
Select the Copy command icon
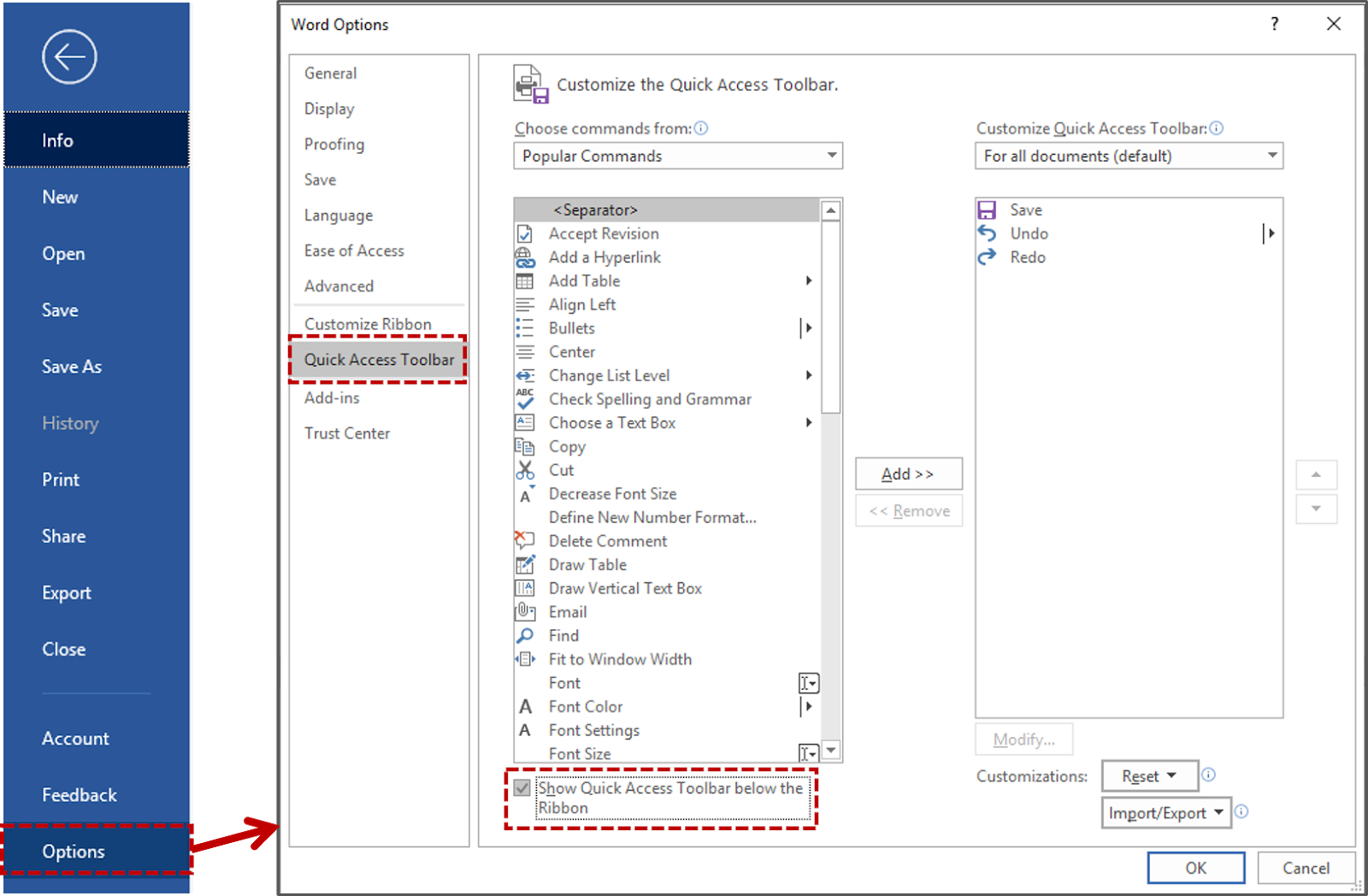525,446
